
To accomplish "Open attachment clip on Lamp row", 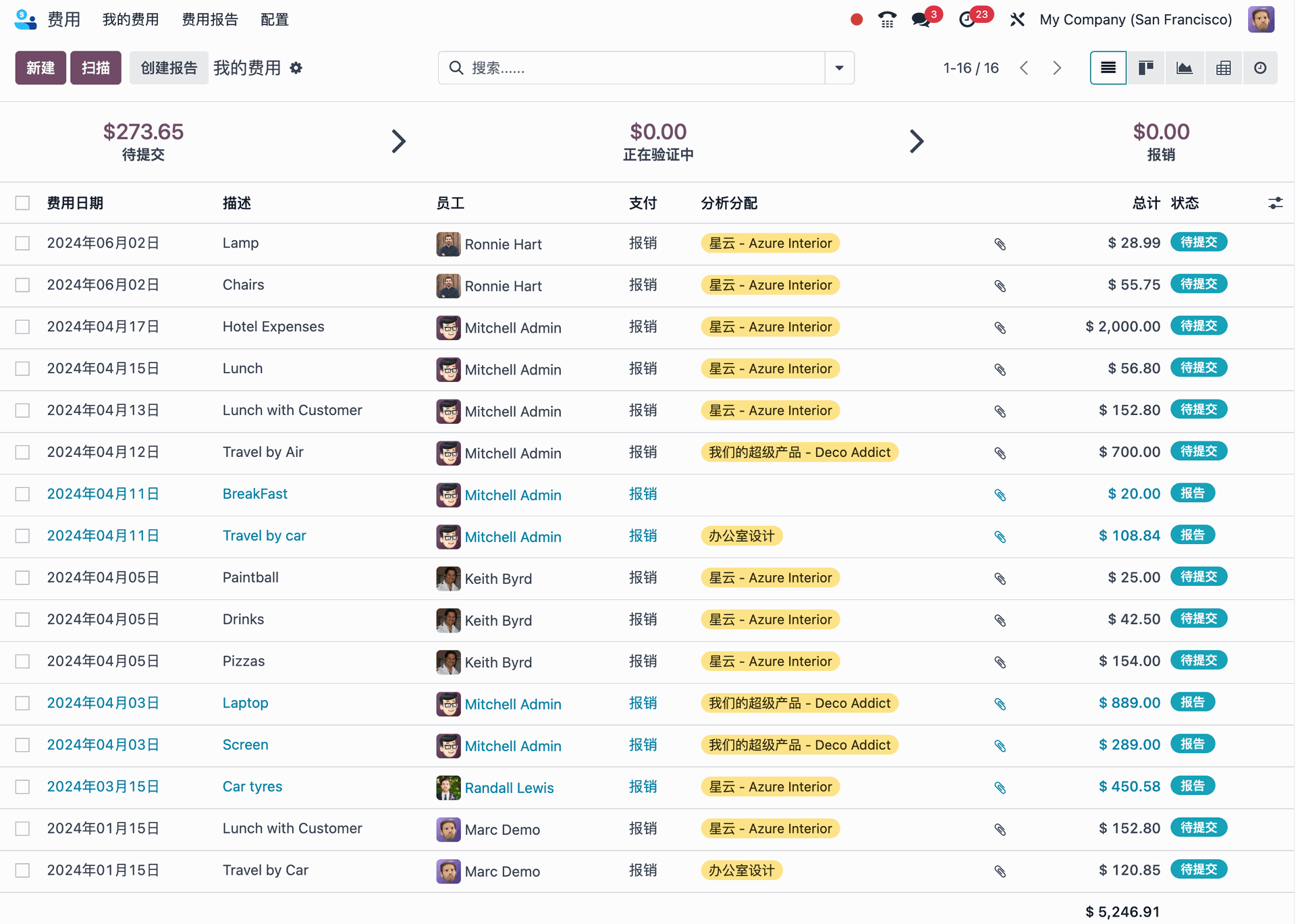I will 1000,244.
